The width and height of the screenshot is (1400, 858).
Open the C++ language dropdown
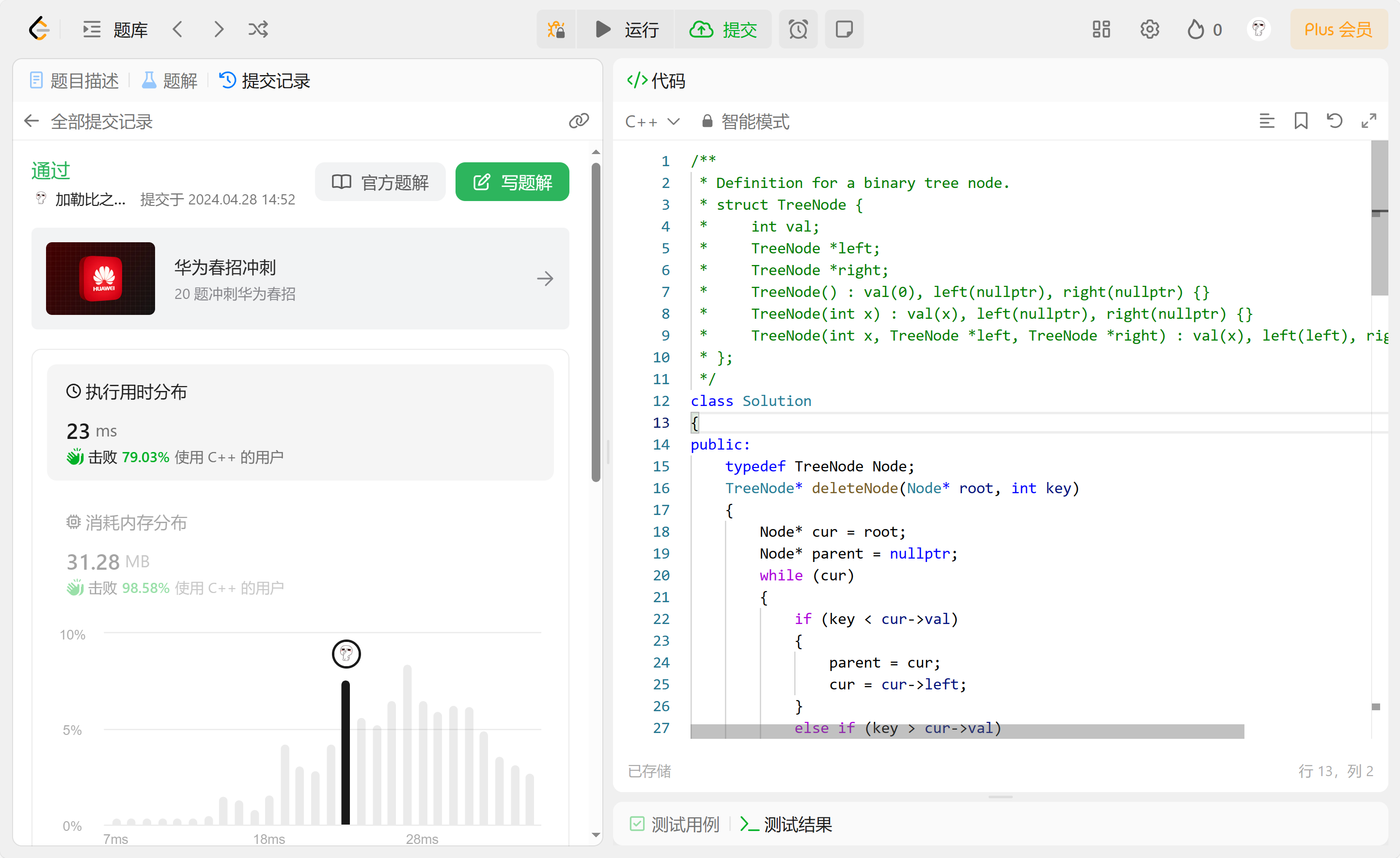[x=652, y=122]
